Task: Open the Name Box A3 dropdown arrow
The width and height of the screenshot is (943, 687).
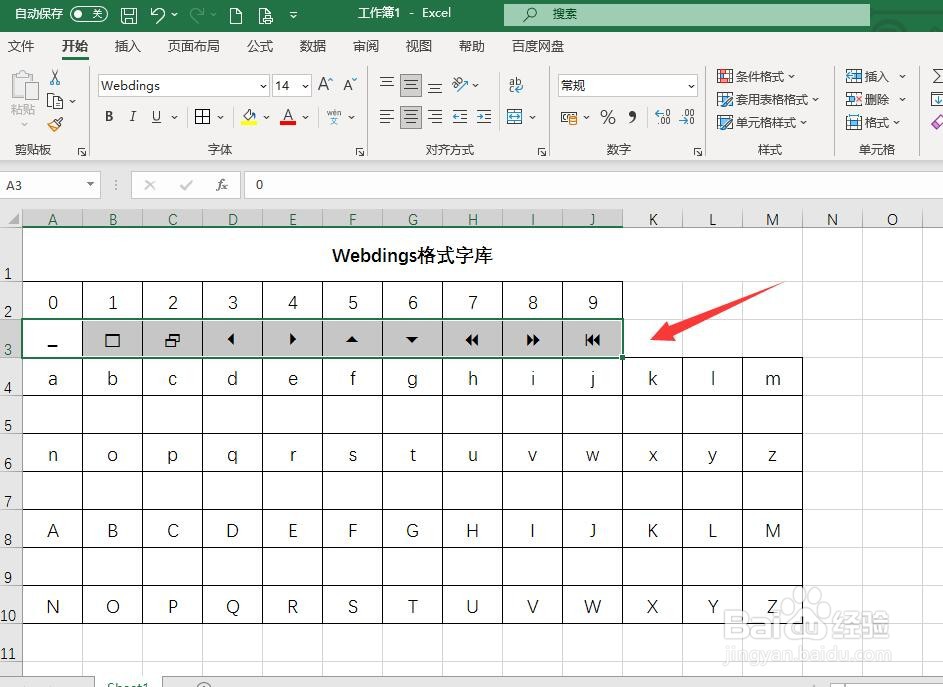Action: (90, 185)
